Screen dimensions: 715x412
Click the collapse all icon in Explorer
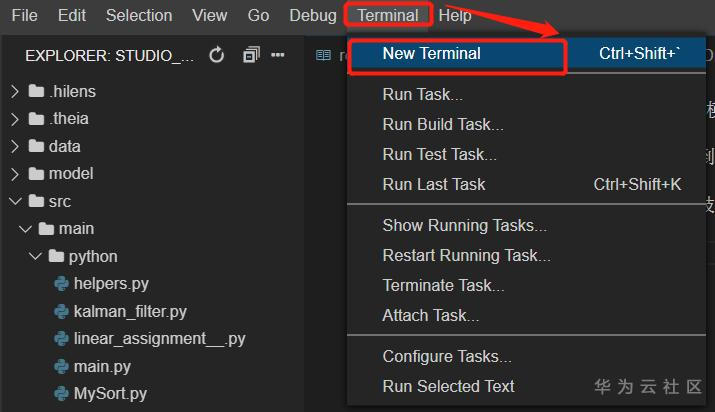point(251,56)
